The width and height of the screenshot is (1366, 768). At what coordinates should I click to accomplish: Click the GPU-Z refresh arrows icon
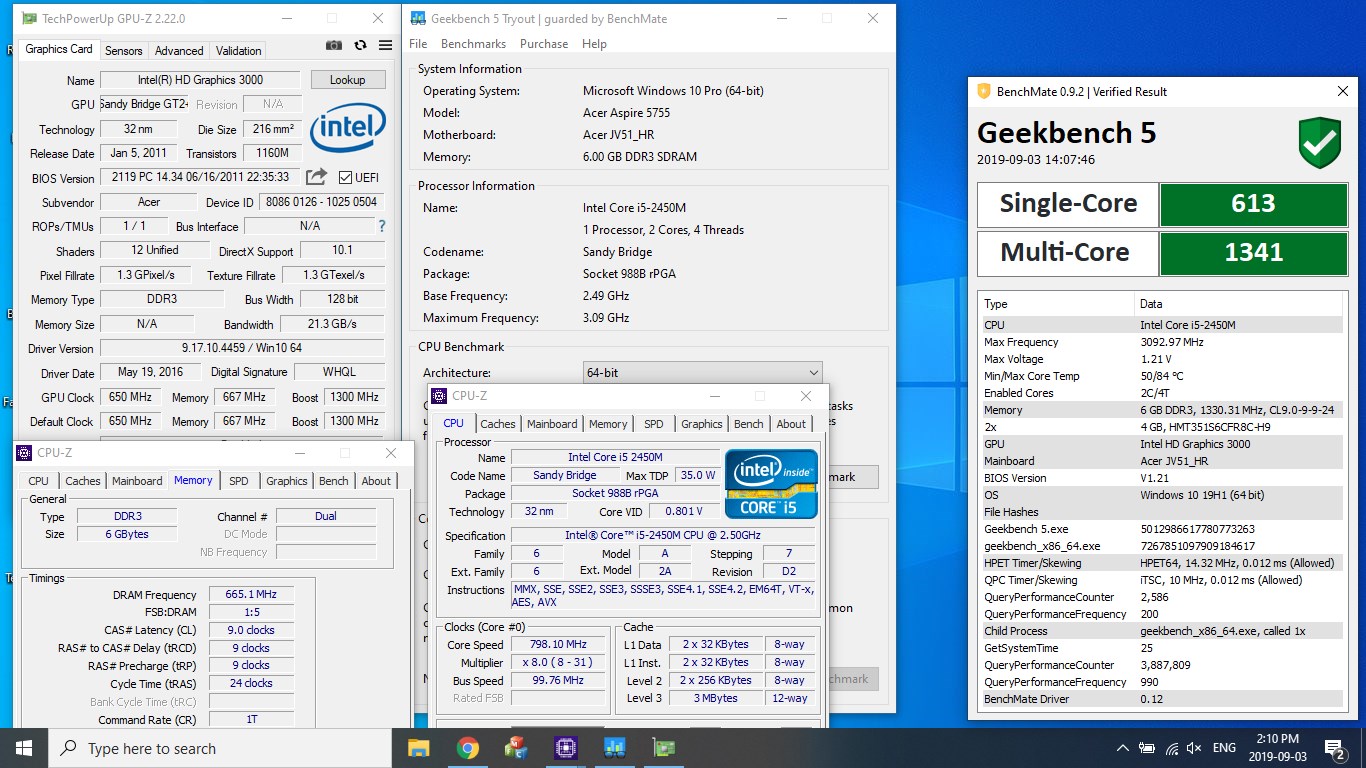pyautogui.click(x=360, y=45)
